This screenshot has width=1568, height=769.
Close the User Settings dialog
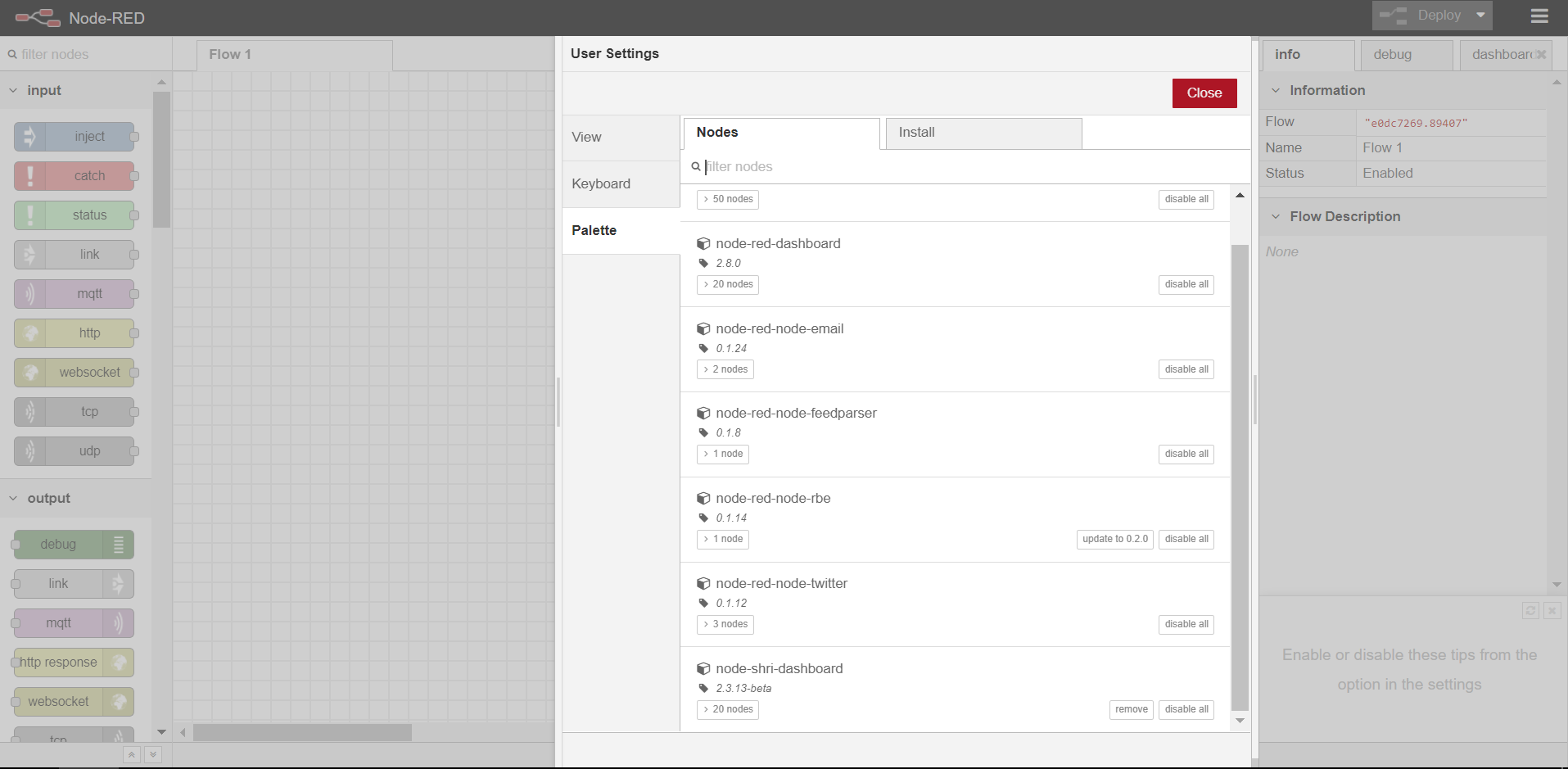1204,93
